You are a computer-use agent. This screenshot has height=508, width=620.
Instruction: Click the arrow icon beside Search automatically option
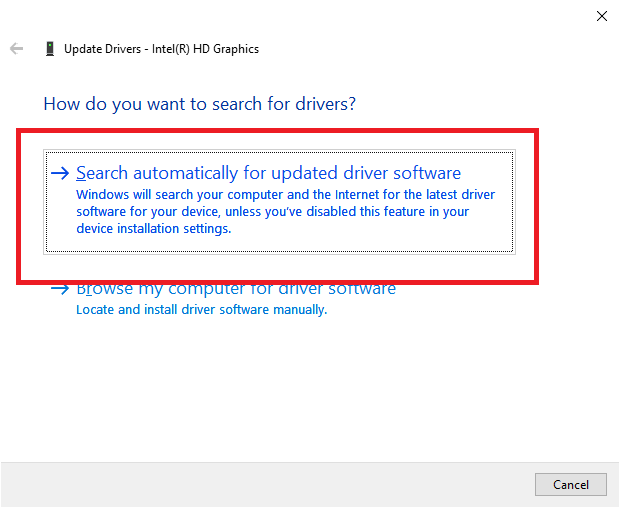[x=60, y=173]
